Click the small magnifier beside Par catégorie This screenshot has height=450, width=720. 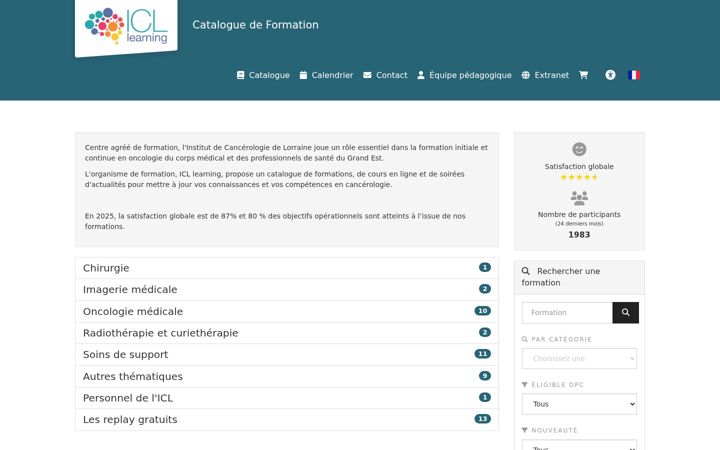coord(525,339)
